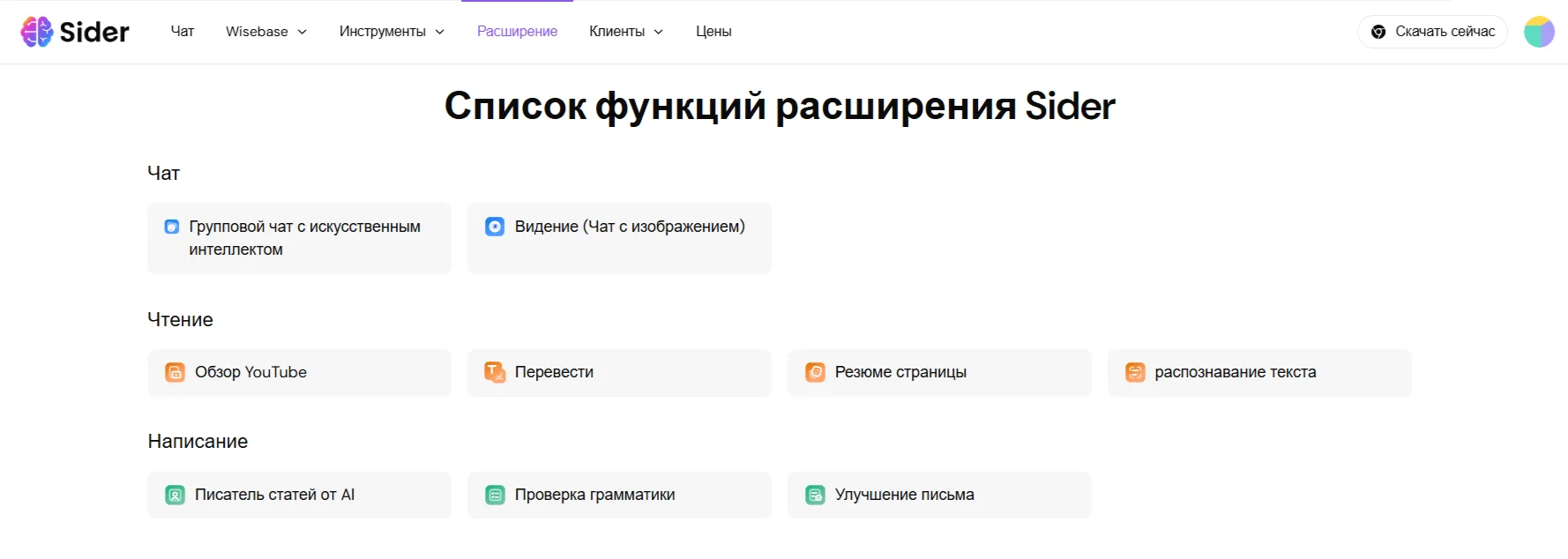Expand the Клиенты dropdown chevron

click(x=658, y=32)
